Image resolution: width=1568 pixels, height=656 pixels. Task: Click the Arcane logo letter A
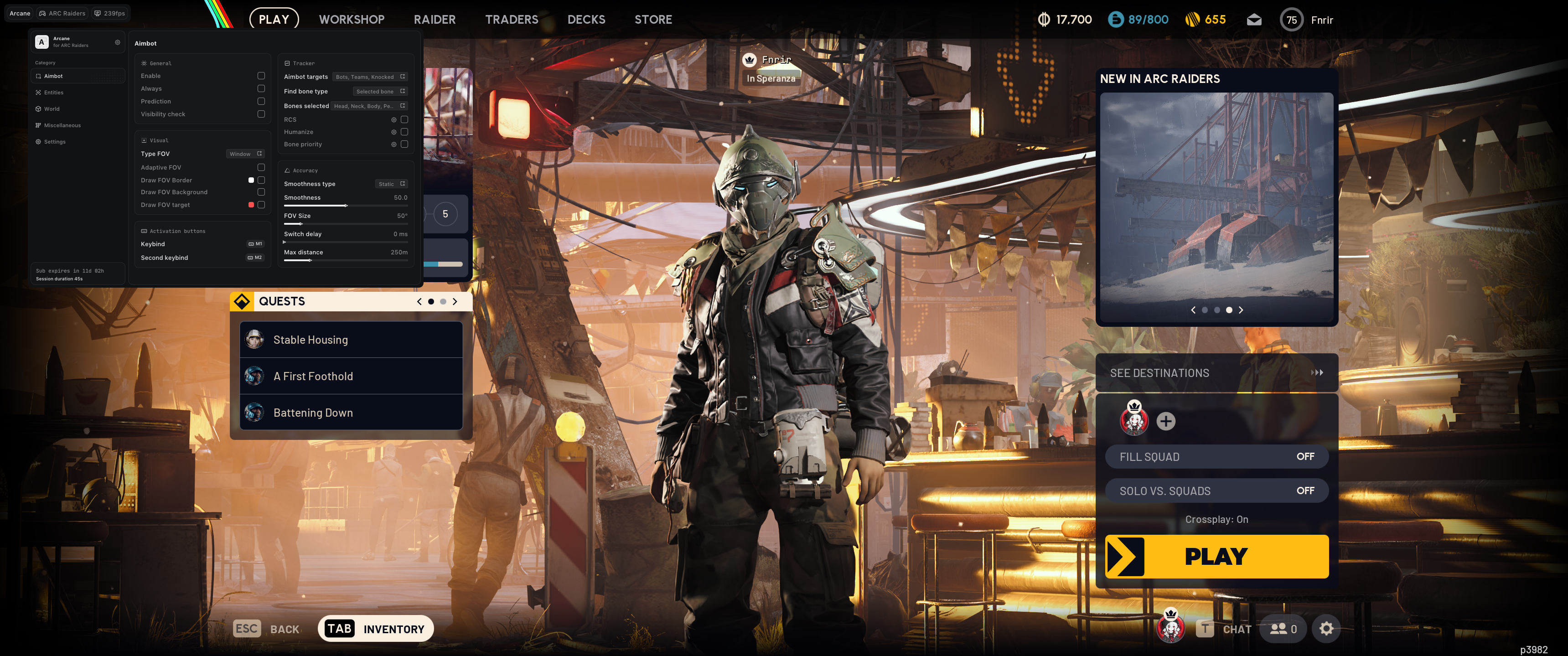41,42
